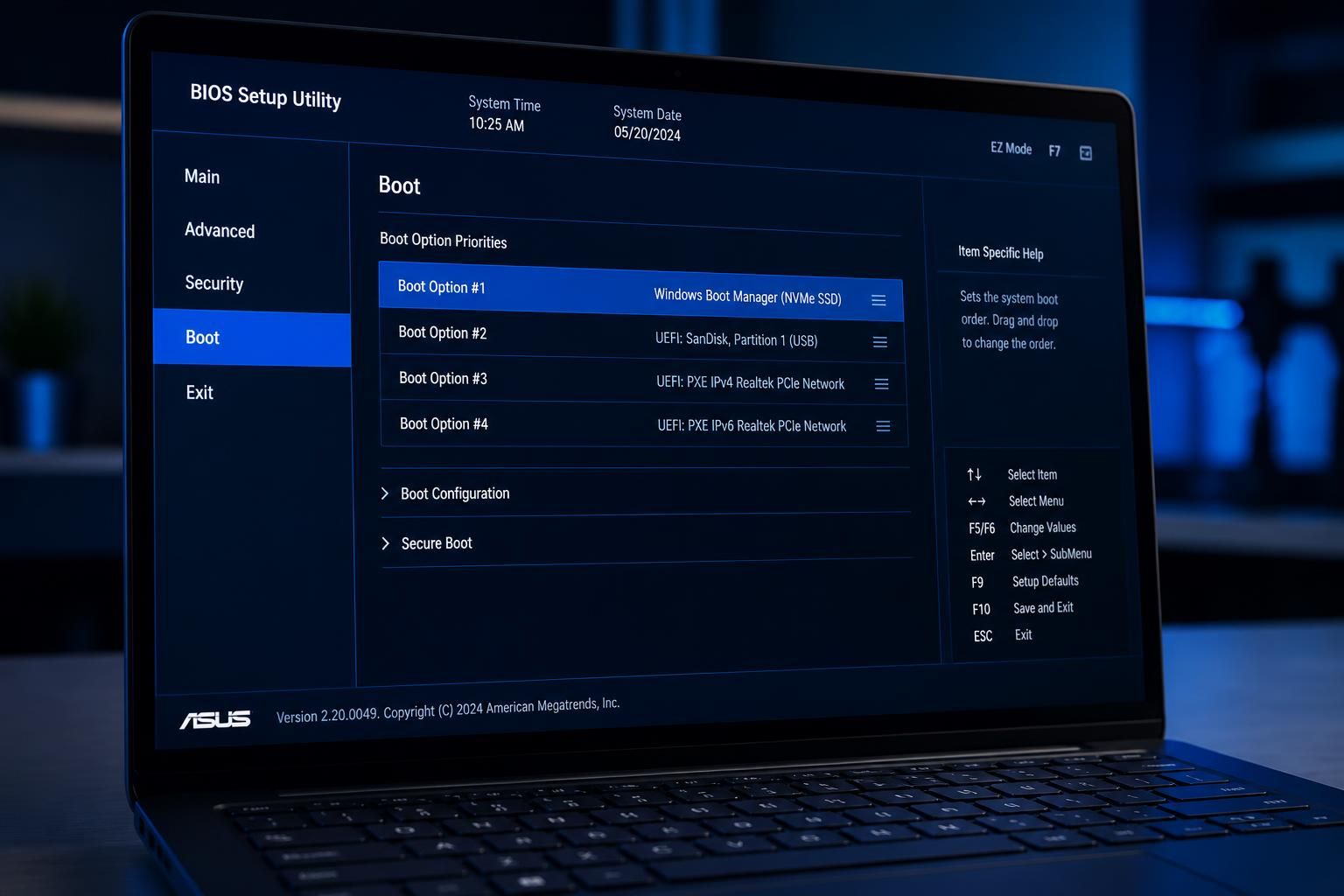This screenshot has height=896, width=1344.
Task: Click the drag handle icon for Boot Option #2
Action: (880, 342)
